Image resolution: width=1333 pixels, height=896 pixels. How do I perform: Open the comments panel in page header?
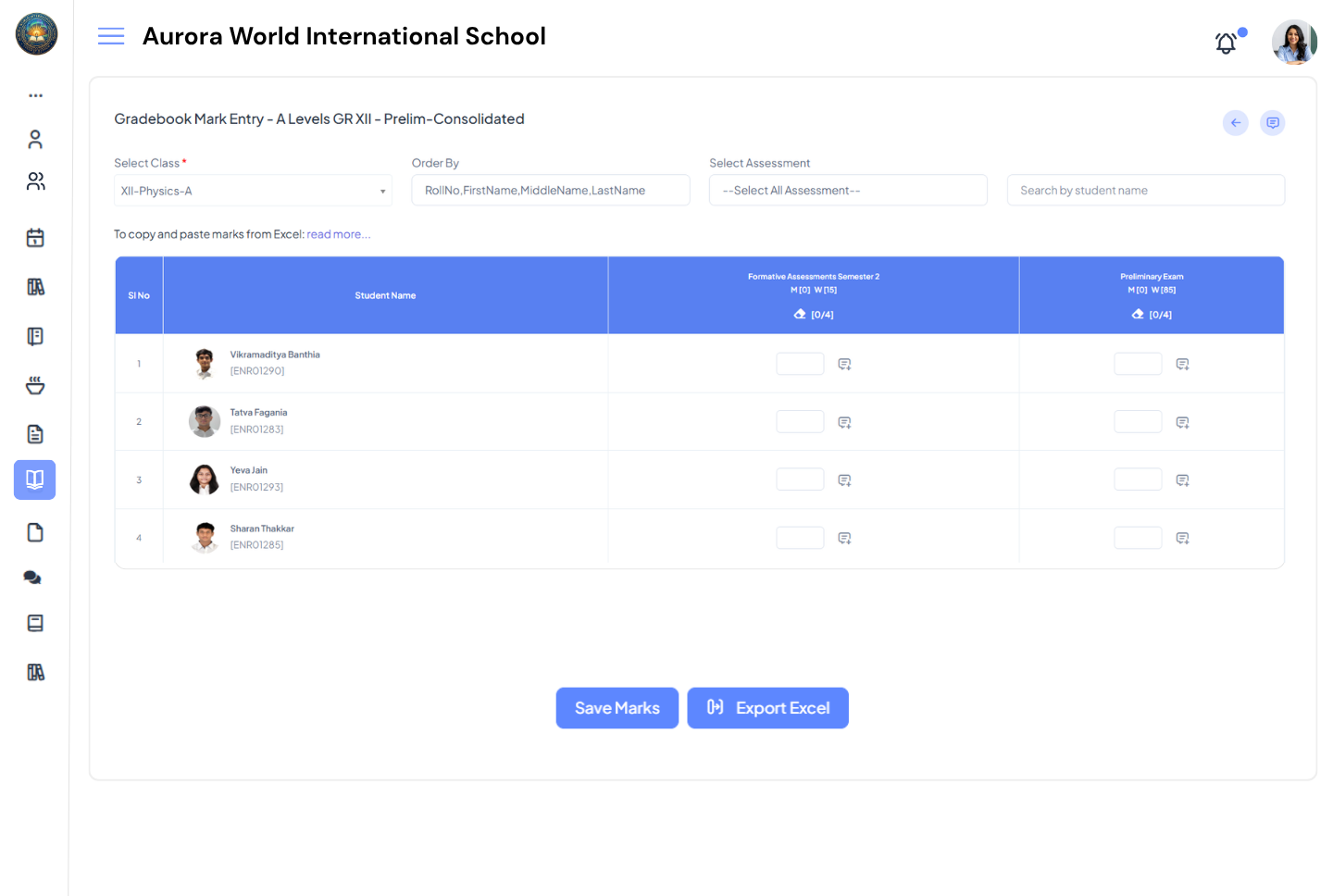(1272, 122)
